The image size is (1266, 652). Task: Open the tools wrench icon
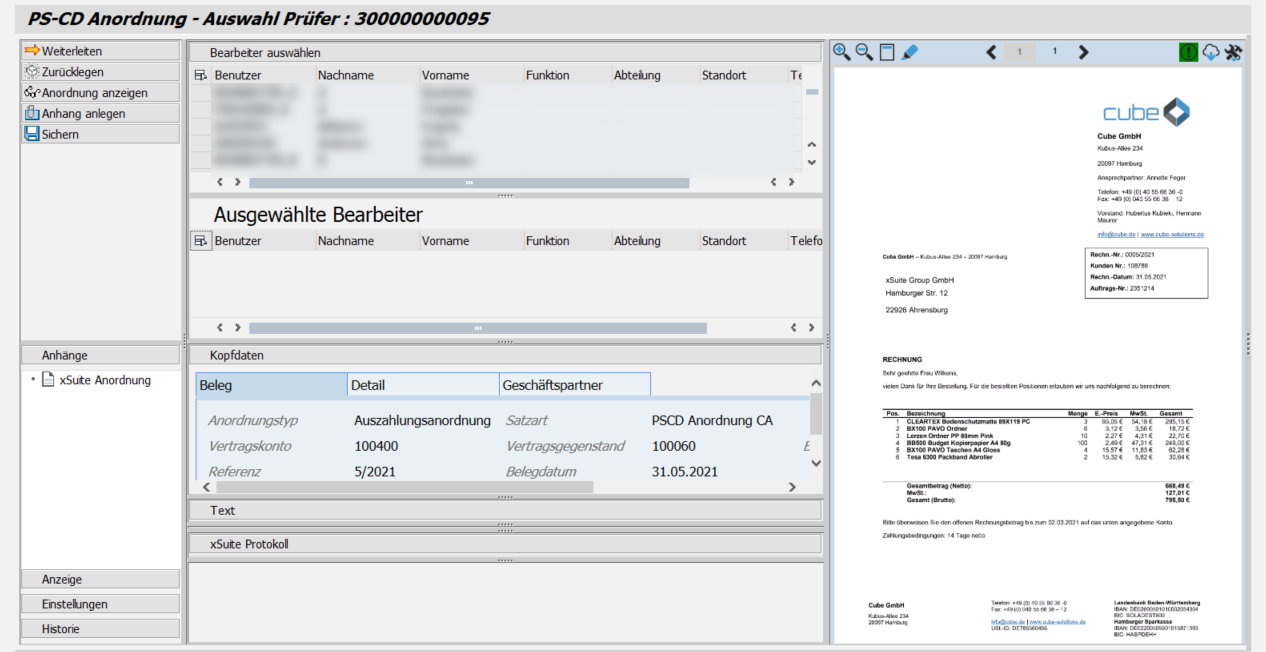tap(1233, 51)
